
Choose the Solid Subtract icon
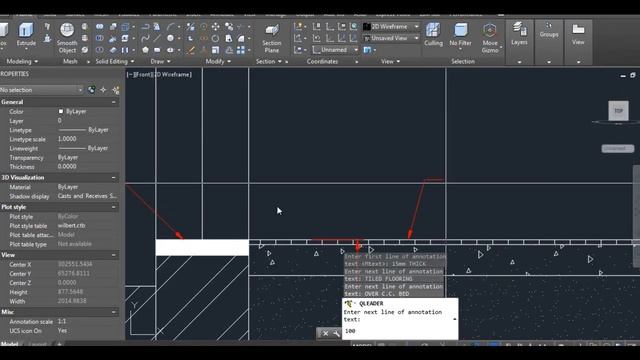[100, 38]
